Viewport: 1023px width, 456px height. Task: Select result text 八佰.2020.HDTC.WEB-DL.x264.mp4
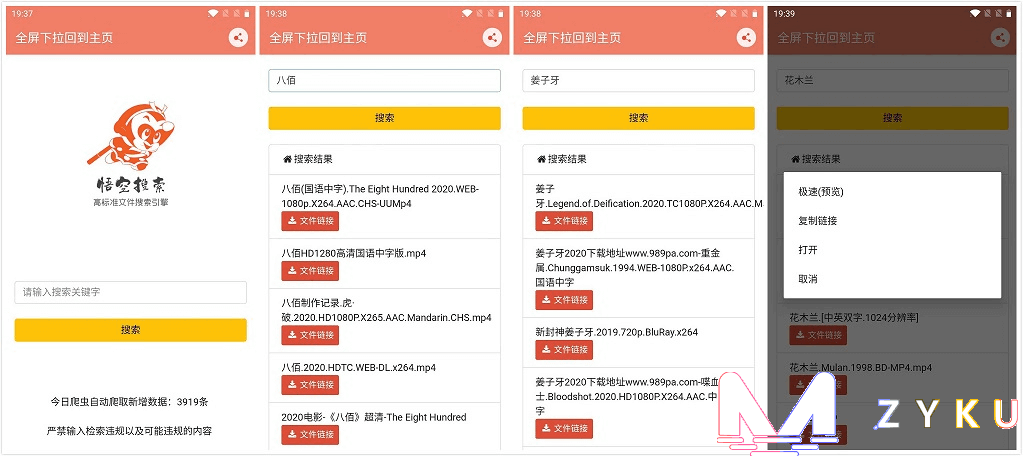[358, 367]
